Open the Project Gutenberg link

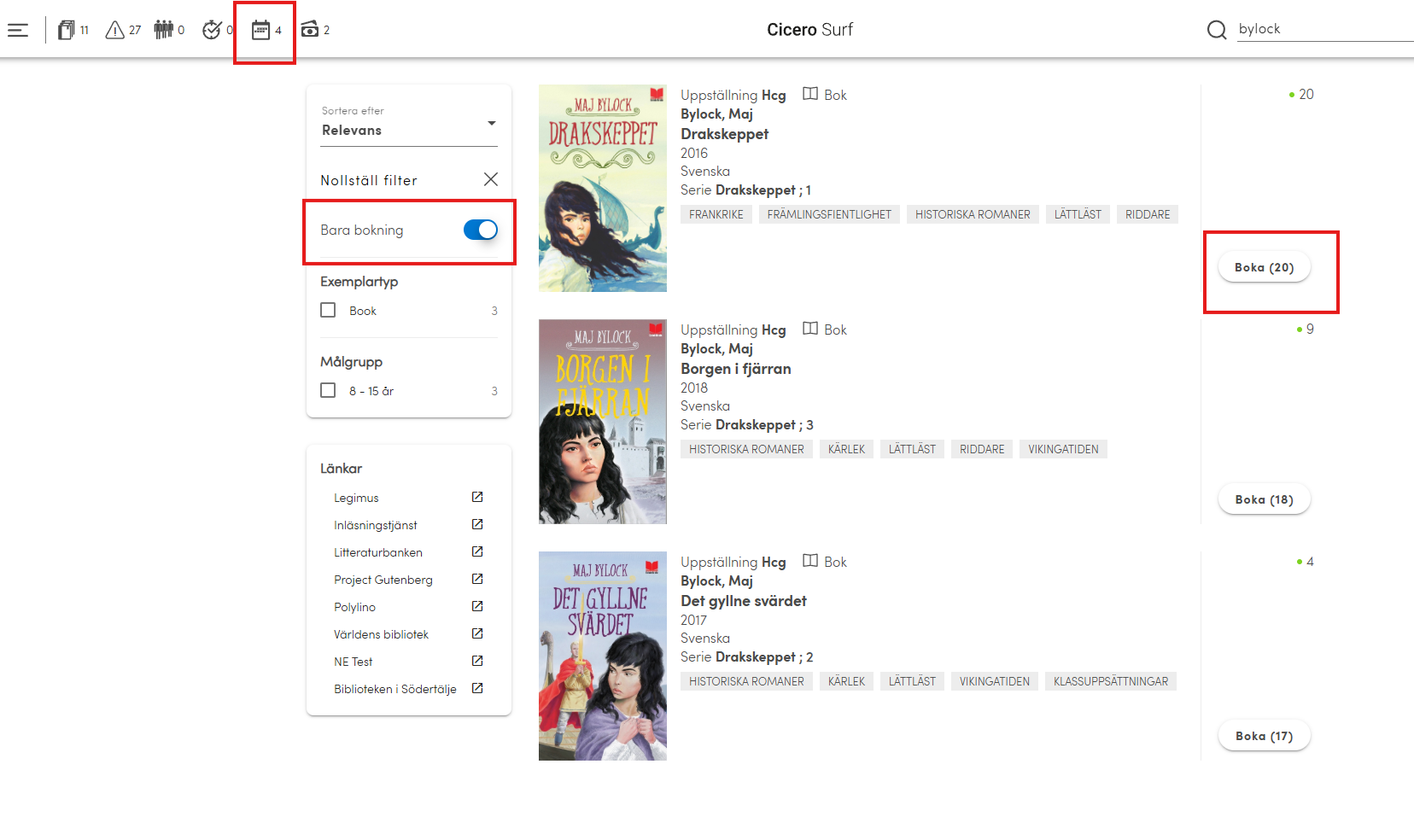point(383,580)
